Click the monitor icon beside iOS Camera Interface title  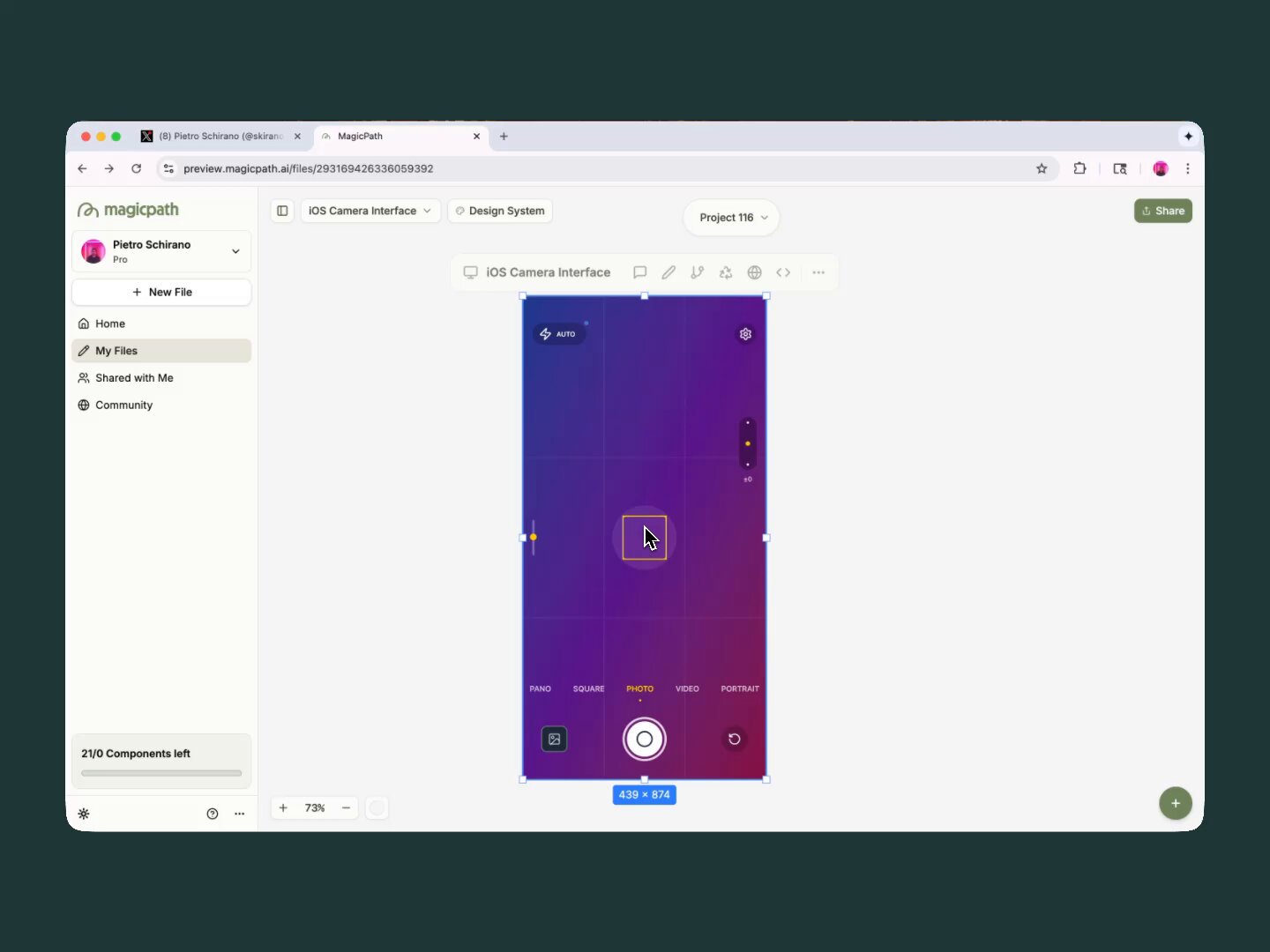tap(471, 272)
